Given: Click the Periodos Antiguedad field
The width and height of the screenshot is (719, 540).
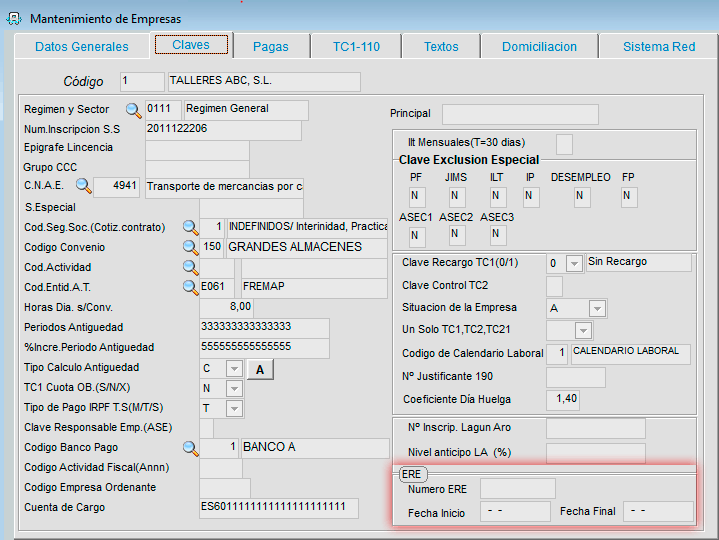Looking at the screenshot, I should (265, 328).
